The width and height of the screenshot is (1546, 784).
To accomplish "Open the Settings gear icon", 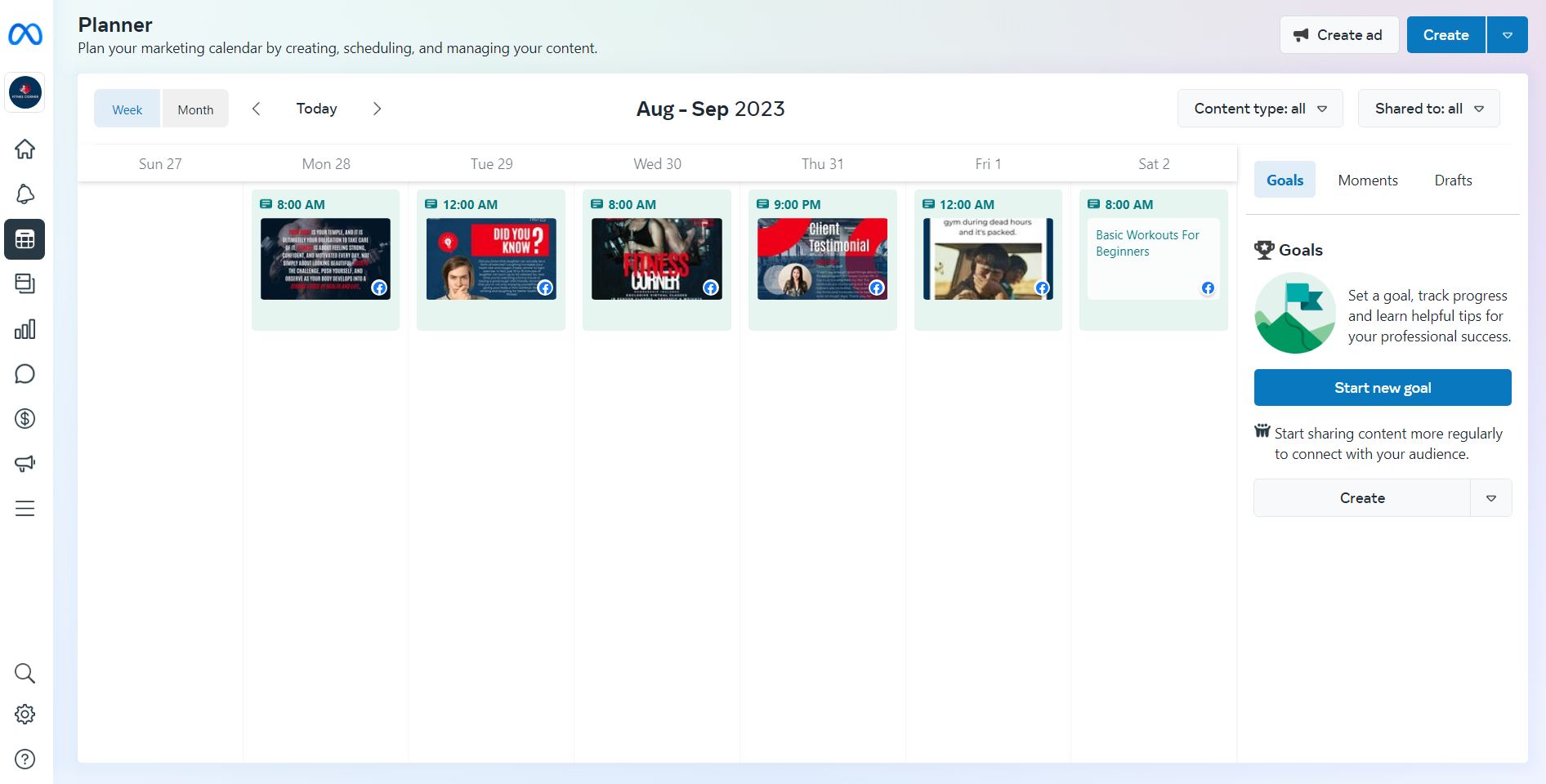I will pyautogui.click(x=25, y=715).
